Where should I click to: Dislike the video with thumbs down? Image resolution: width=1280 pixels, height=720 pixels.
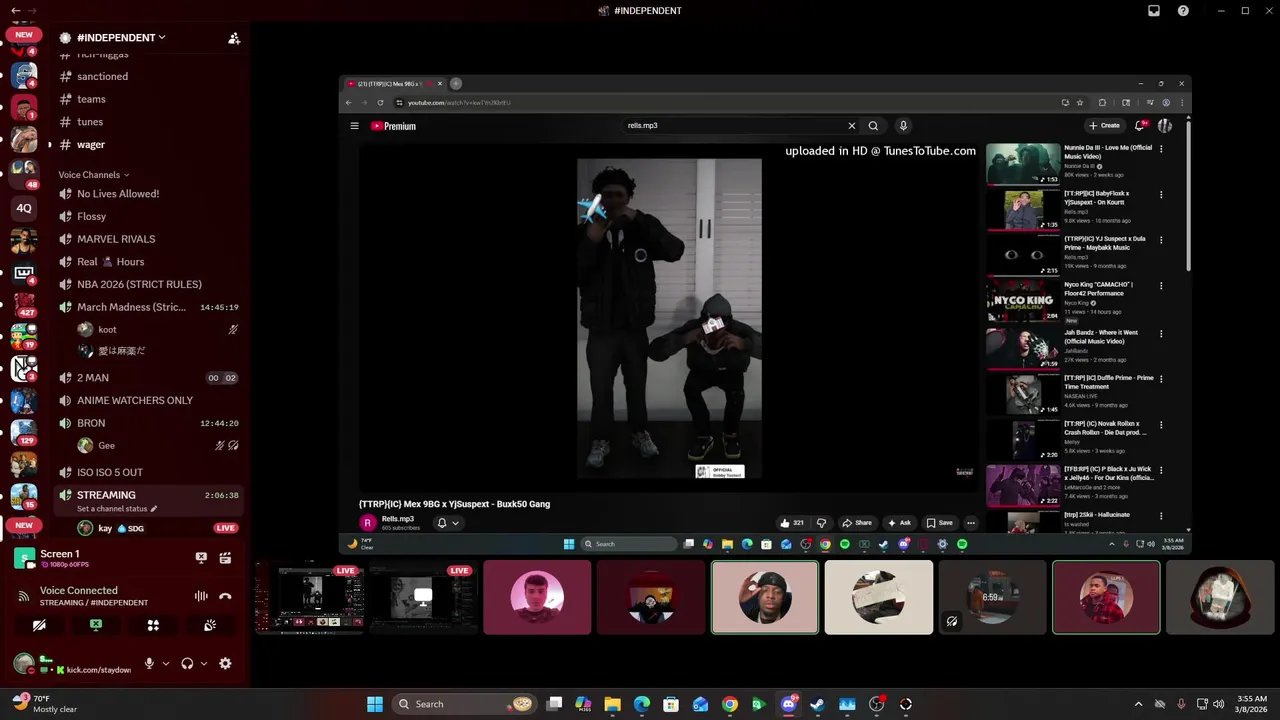point(821,523)
